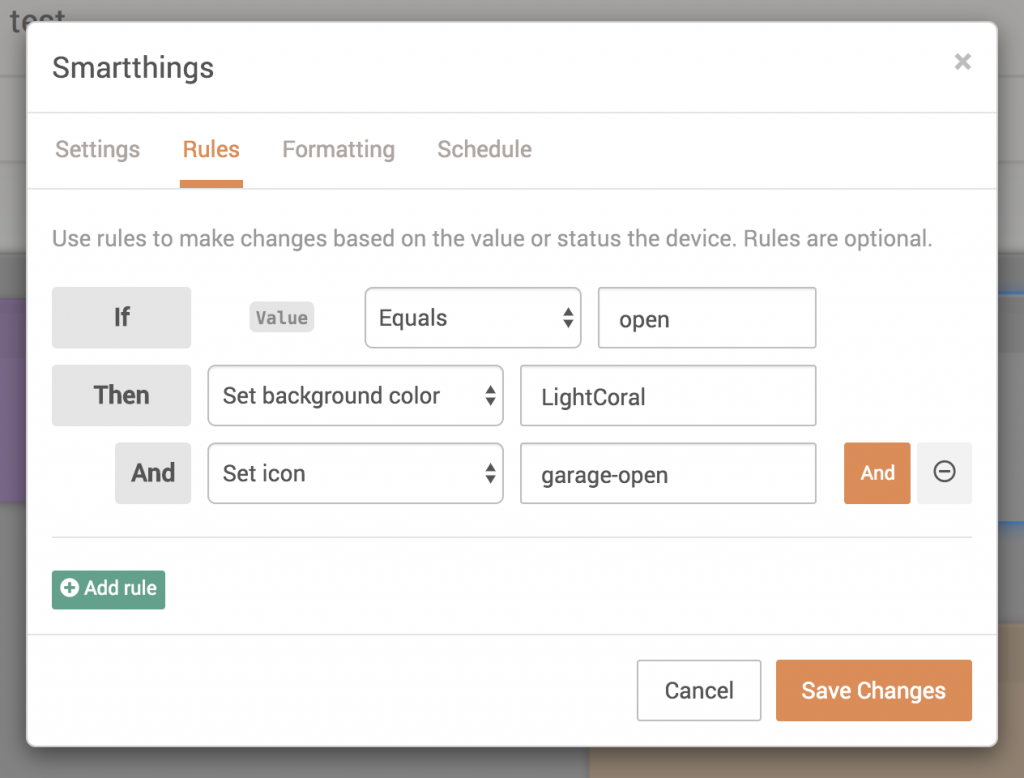
Task: Click the Value tag in If row
Action: (x=281, y=317)
